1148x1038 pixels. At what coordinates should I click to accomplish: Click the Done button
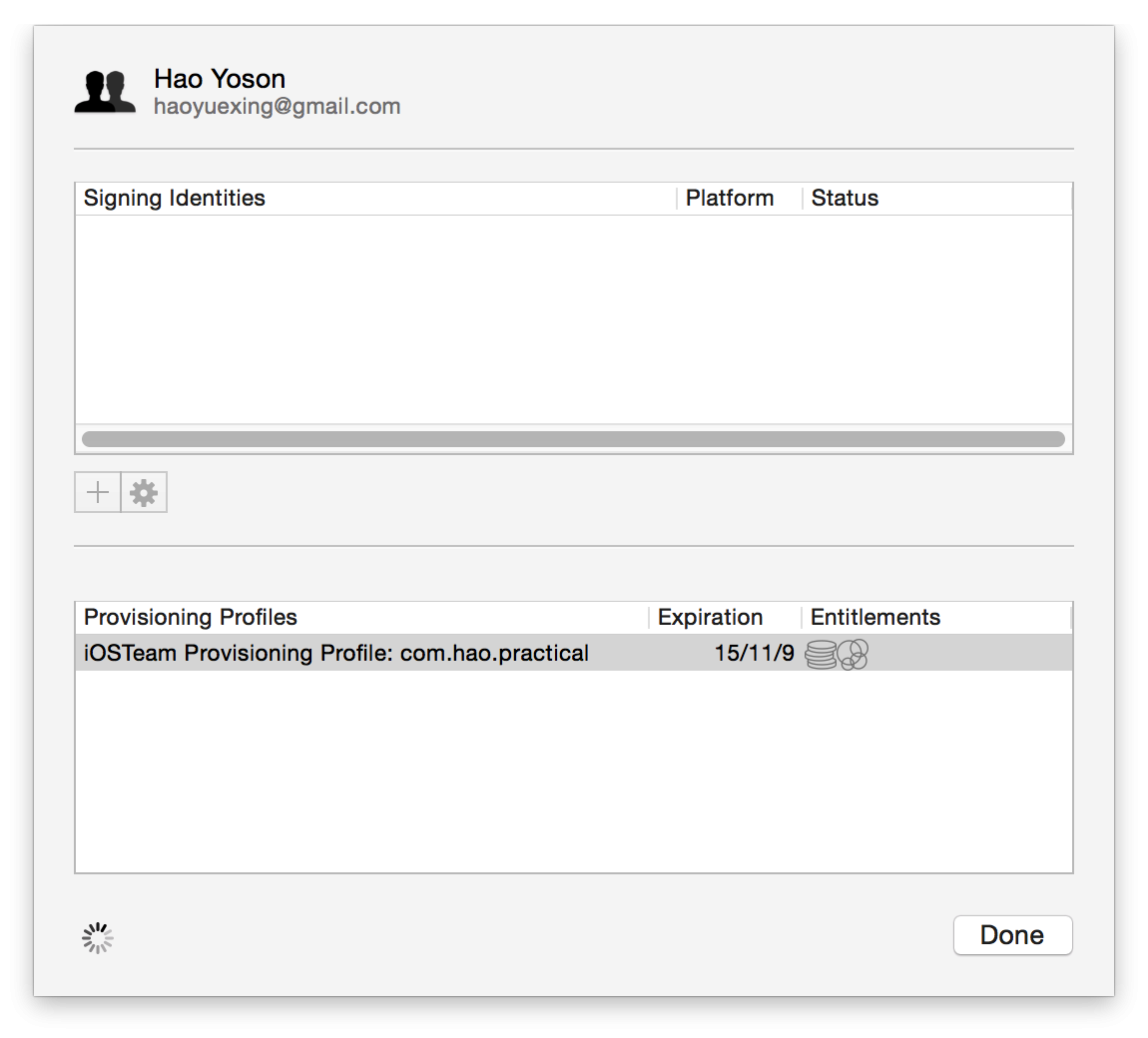point(1012,935)
